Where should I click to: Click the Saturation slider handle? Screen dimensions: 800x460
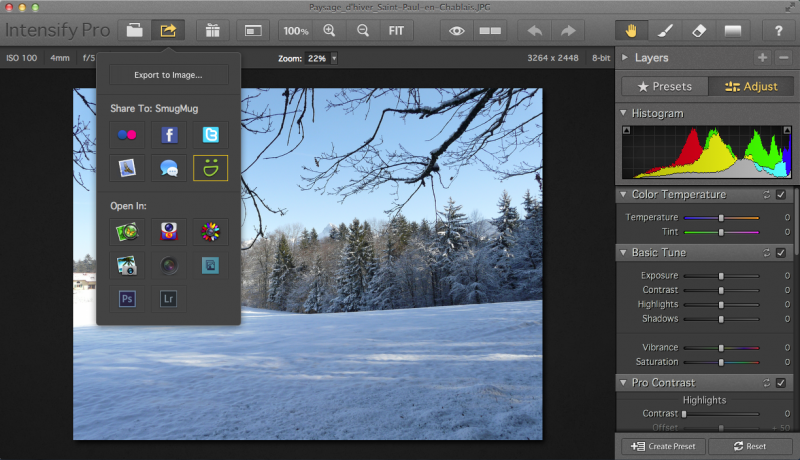point(721,362)
